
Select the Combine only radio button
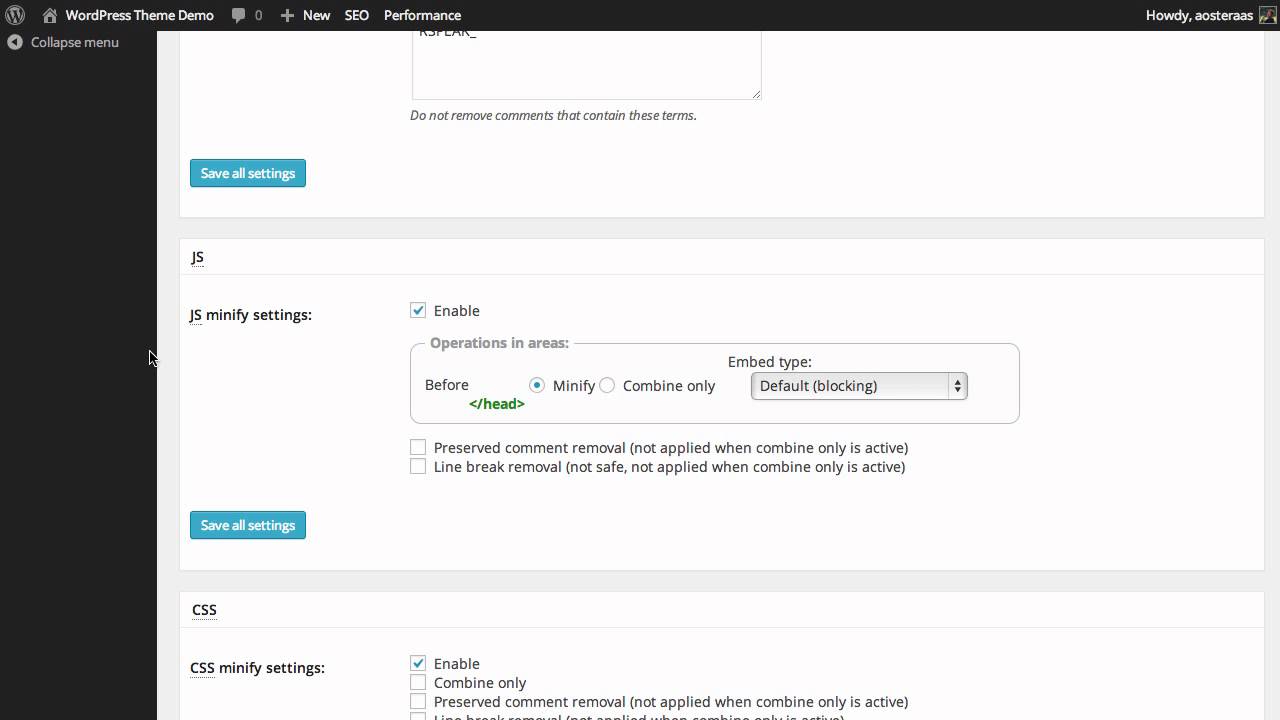[x=607, y=385]
